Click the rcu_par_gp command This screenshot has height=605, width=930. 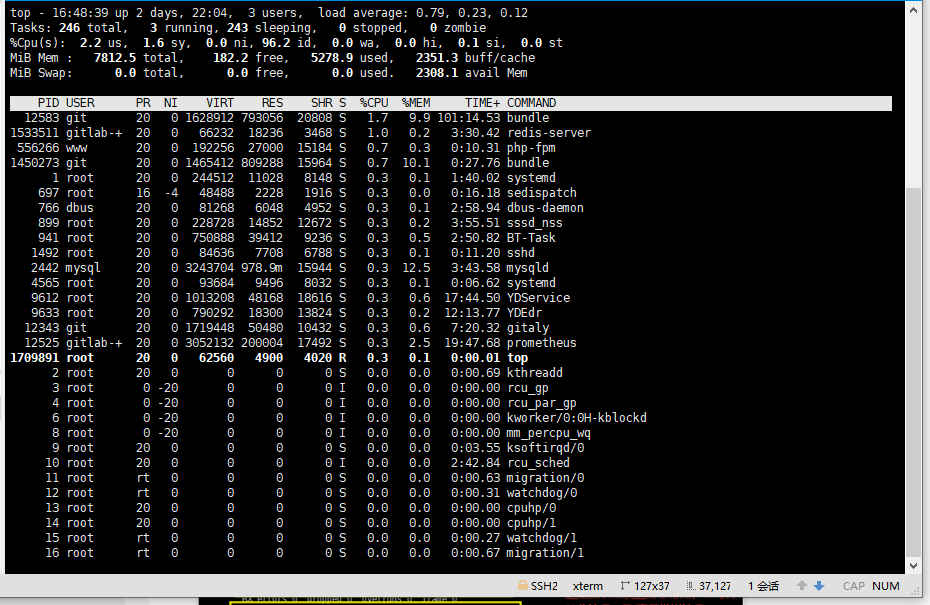point(542,403)
